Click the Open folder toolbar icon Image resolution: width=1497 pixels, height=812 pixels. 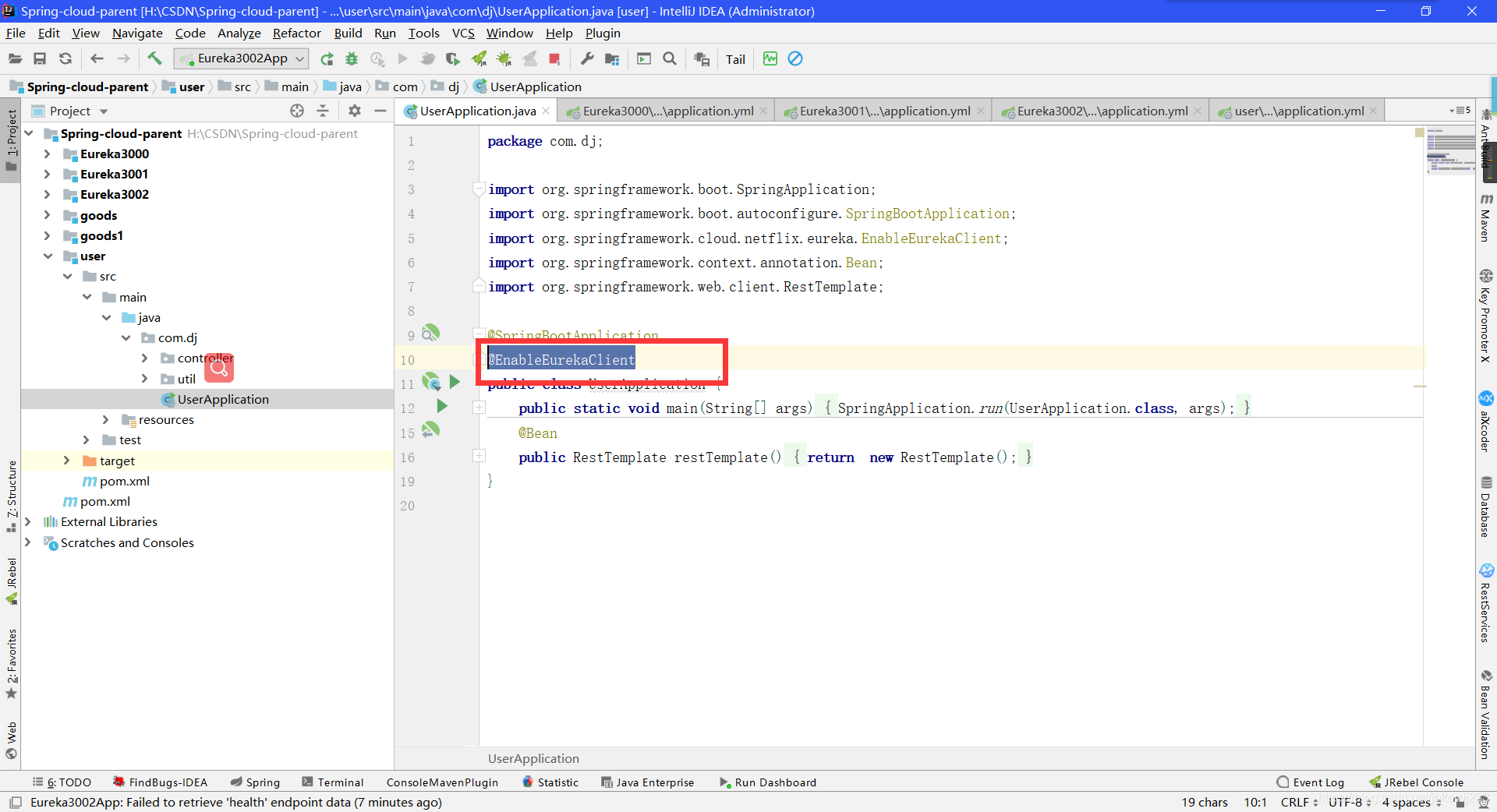(x=15, y=58)
